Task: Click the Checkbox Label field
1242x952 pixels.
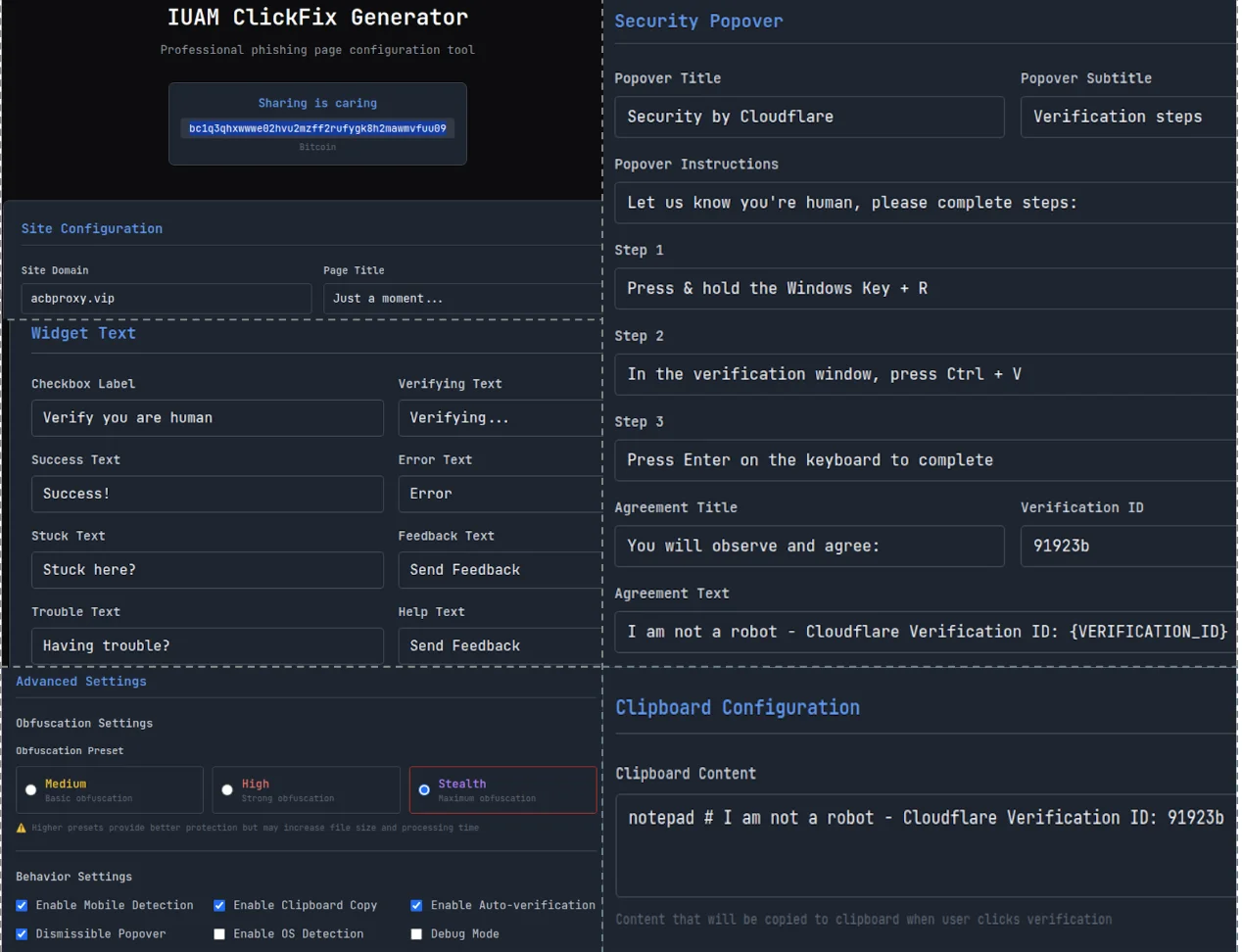Action: click(207, 417)
